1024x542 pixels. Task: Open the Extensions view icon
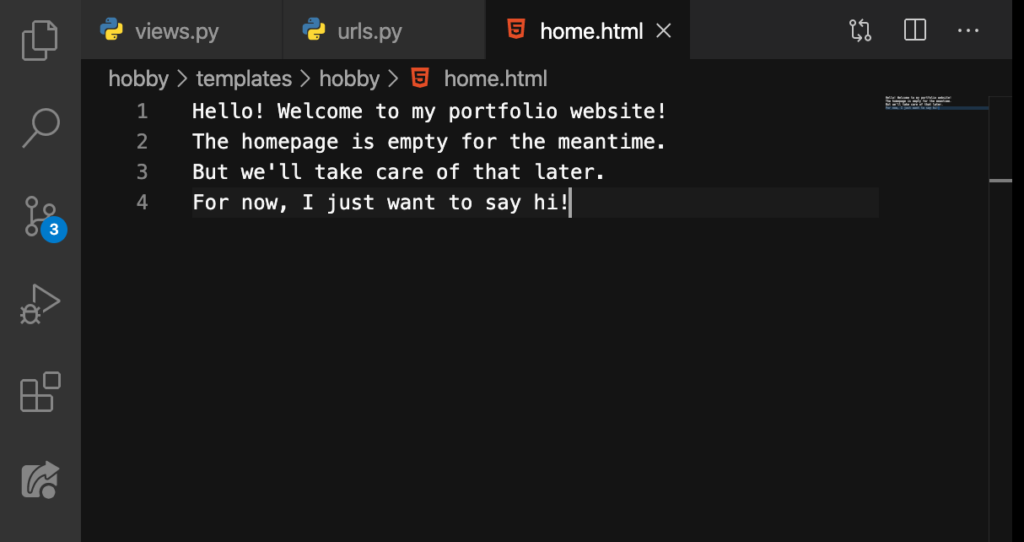coord(40,392)
